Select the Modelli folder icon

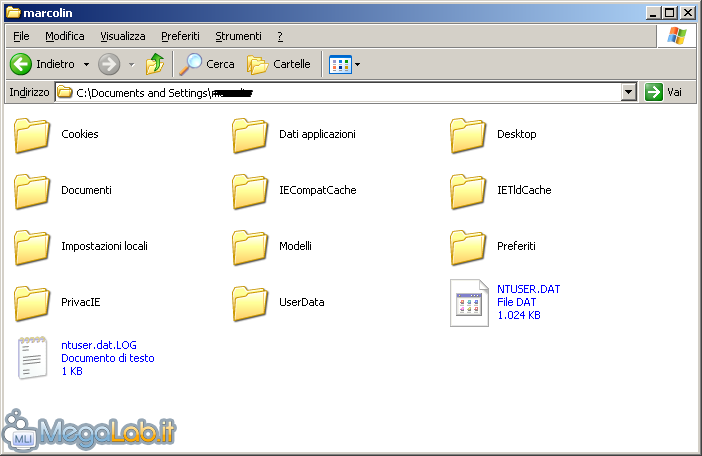(x=250, y=247)
